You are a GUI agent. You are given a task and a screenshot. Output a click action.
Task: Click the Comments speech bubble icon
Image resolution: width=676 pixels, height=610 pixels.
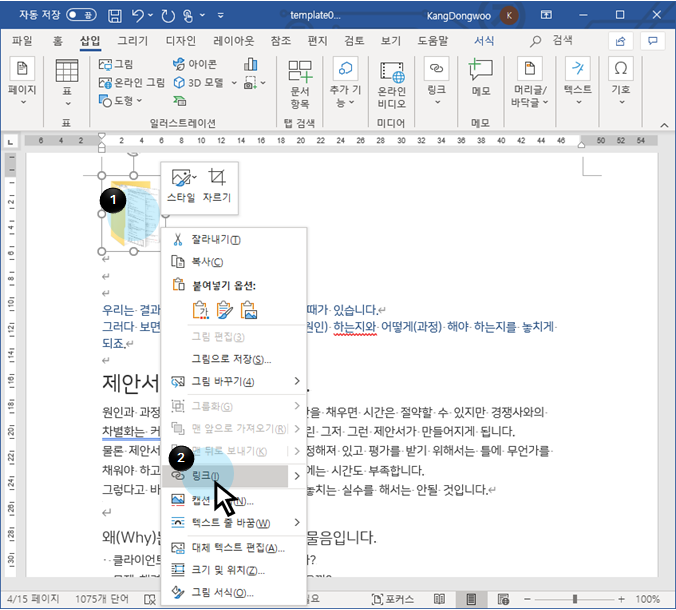click(653, 41)
